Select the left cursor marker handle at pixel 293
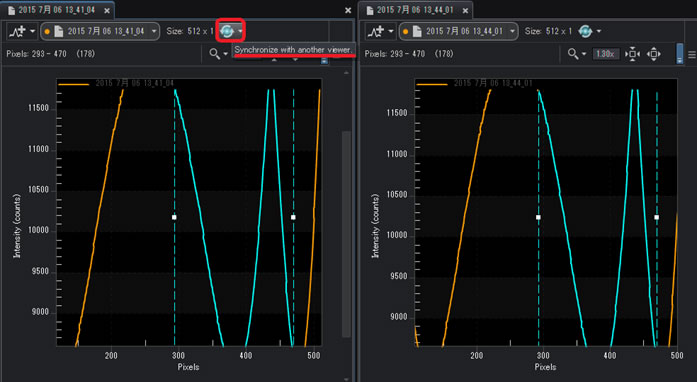Image resolution: width=697 pixels, height=382 pixels. pyautogui.click(x=174, y=217)
